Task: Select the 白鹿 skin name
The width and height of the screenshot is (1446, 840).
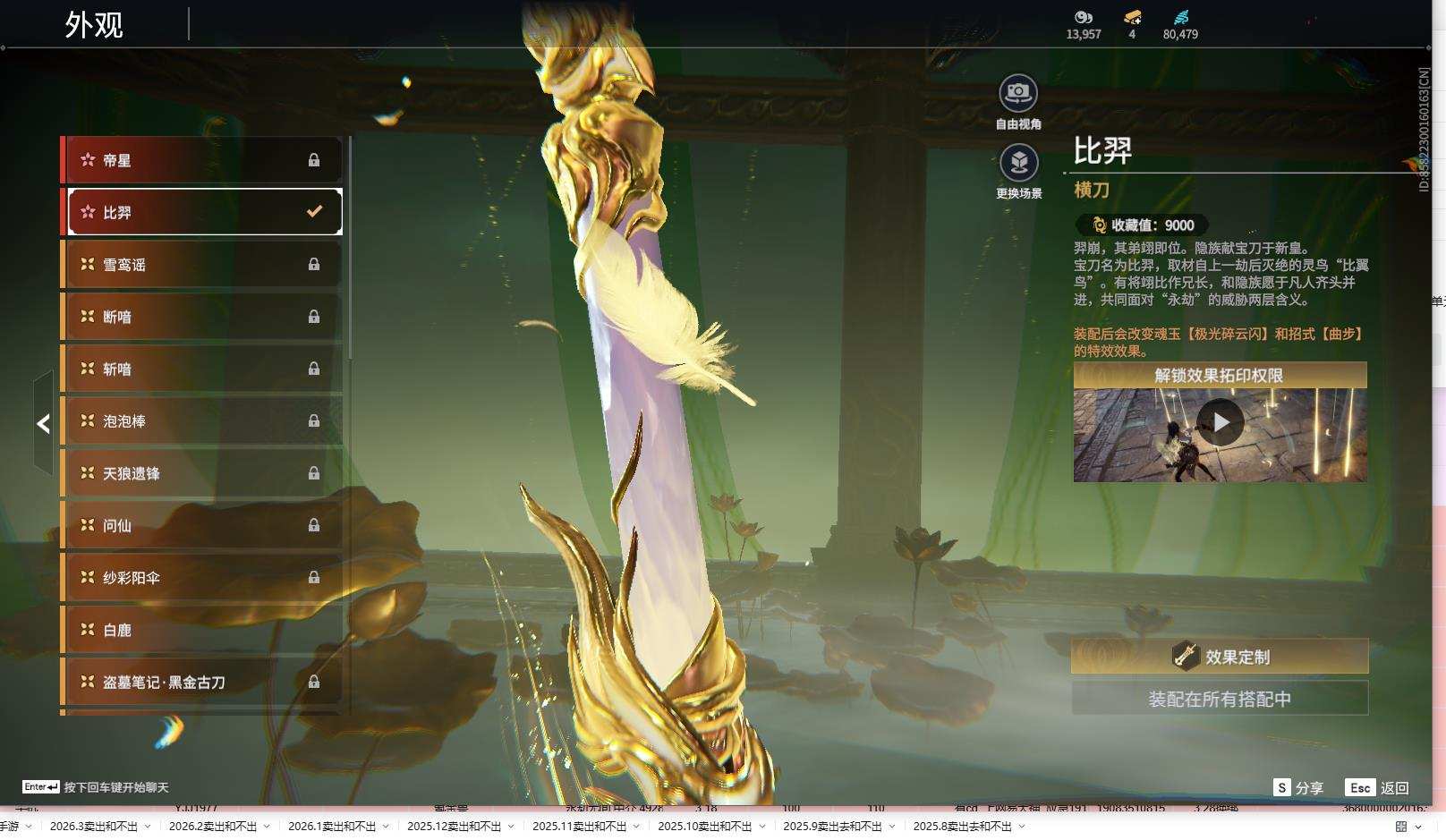Action: coord(117,630)
